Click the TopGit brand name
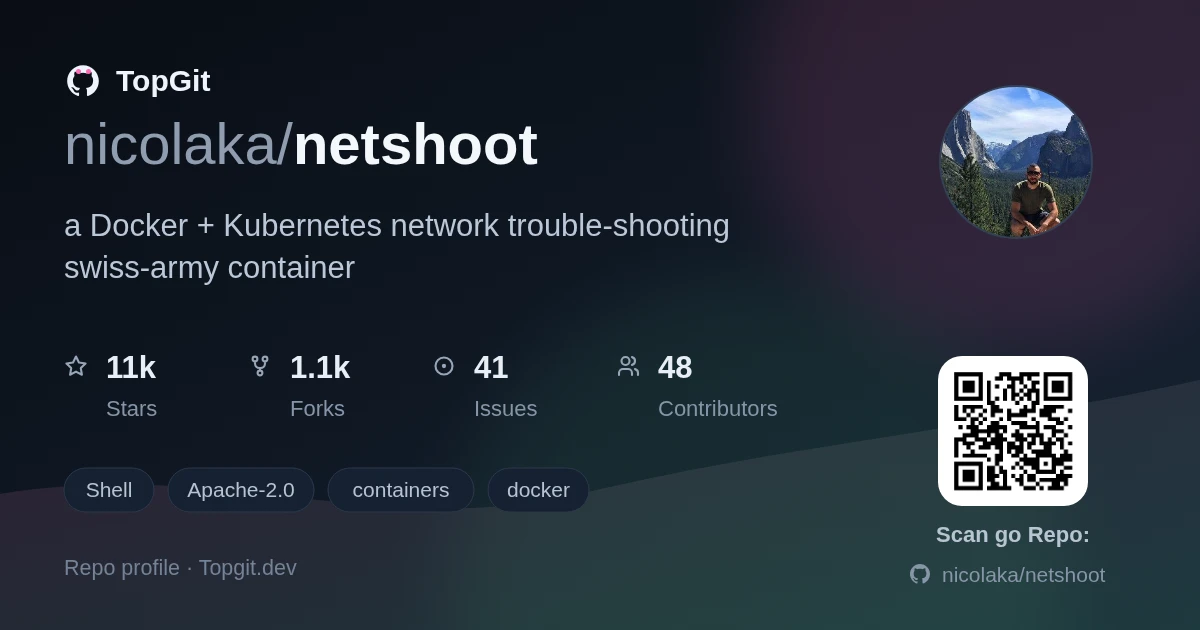The image size is (1200, 630). coord(163,81)
